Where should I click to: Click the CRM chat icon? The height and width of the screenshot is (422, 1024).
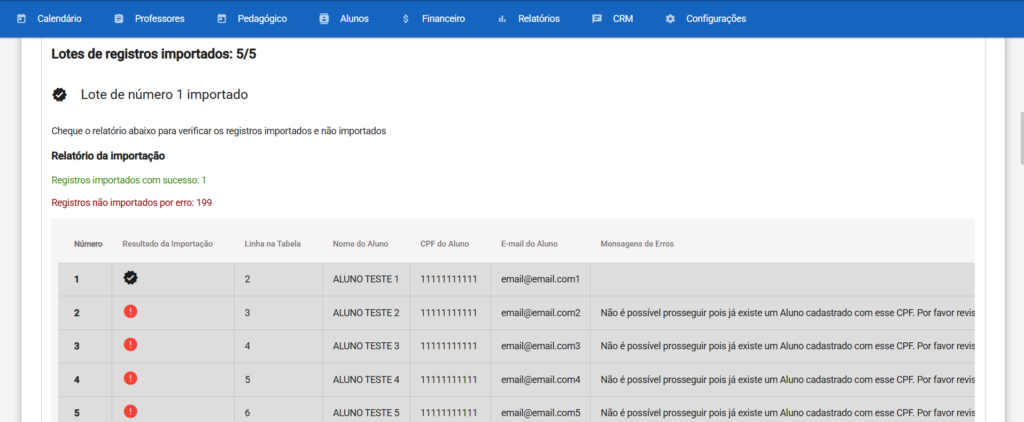point(597,19)
